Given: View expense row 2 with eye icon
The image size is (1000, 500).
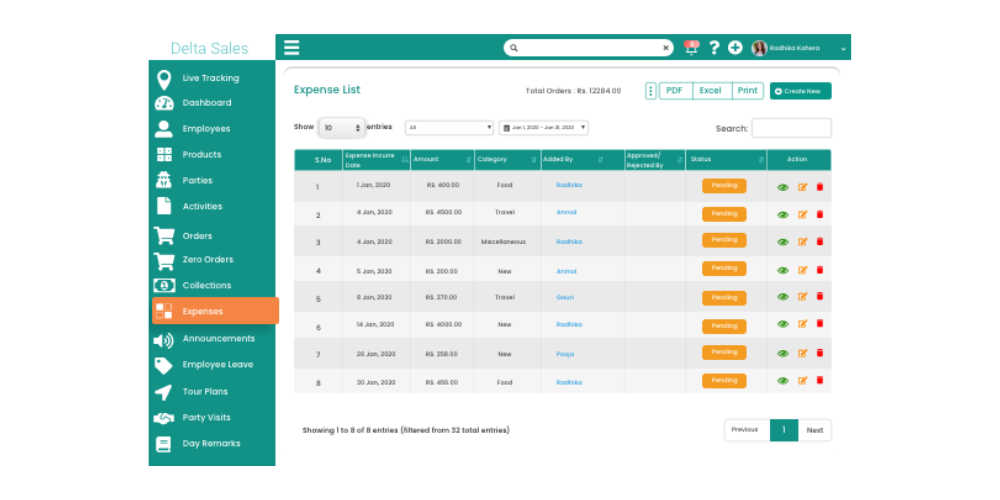Looking at the screenshot, I should point(783,215).
